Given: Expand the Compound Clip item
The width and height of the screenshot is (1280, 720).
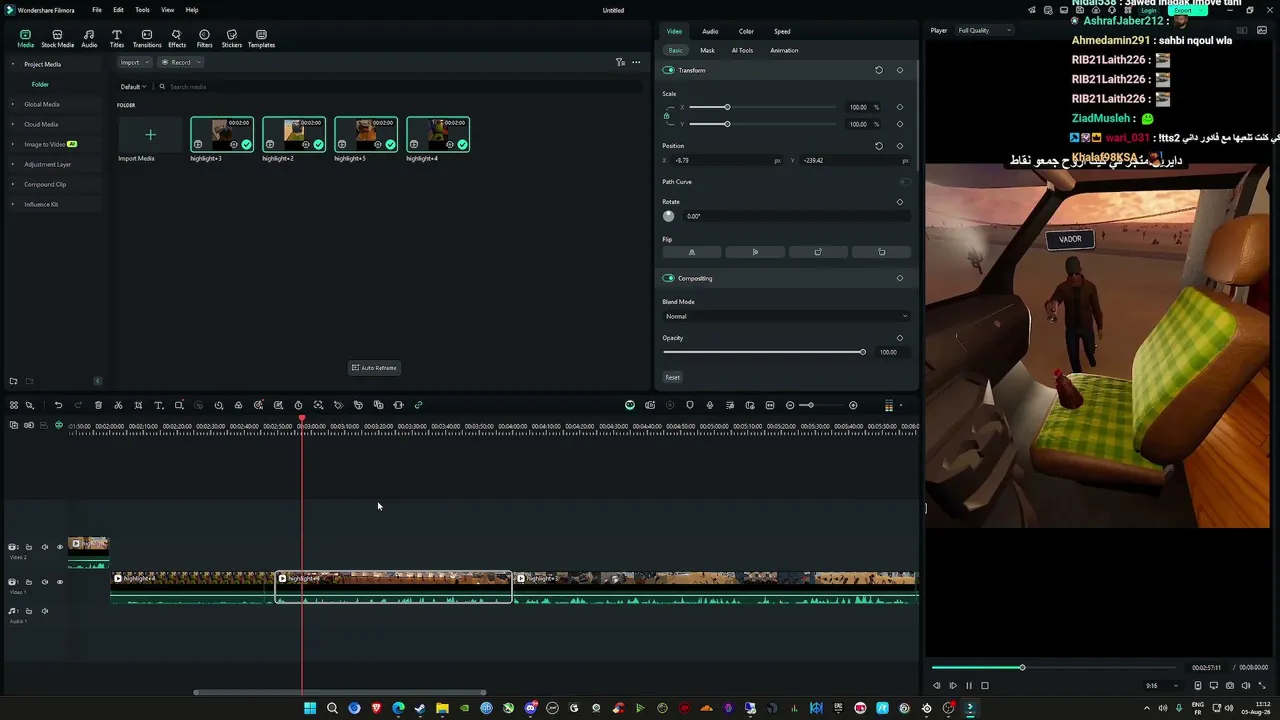Looking at the screenshot, I should 13,184.
